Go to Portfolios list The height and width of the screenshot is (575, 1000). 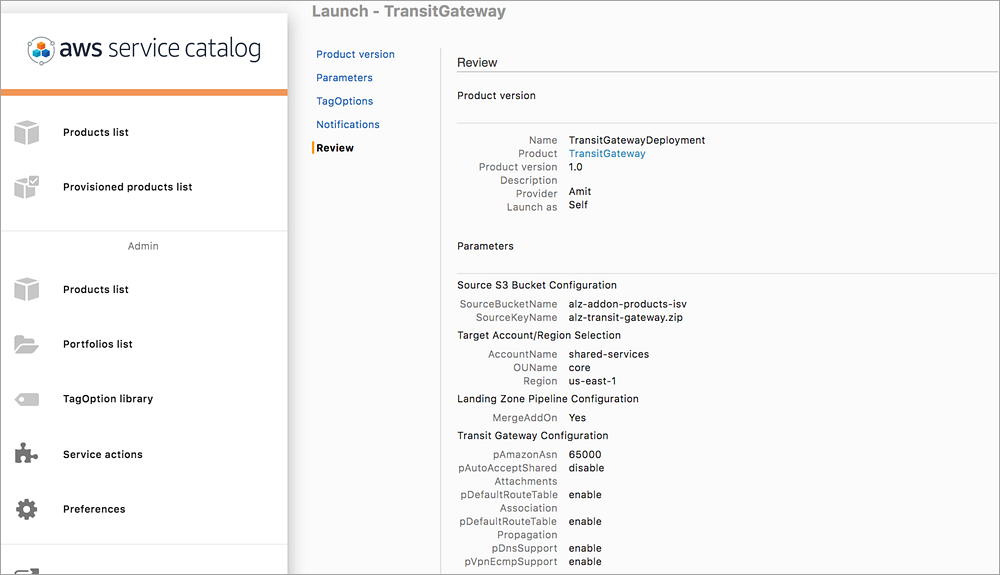(98, 344)
